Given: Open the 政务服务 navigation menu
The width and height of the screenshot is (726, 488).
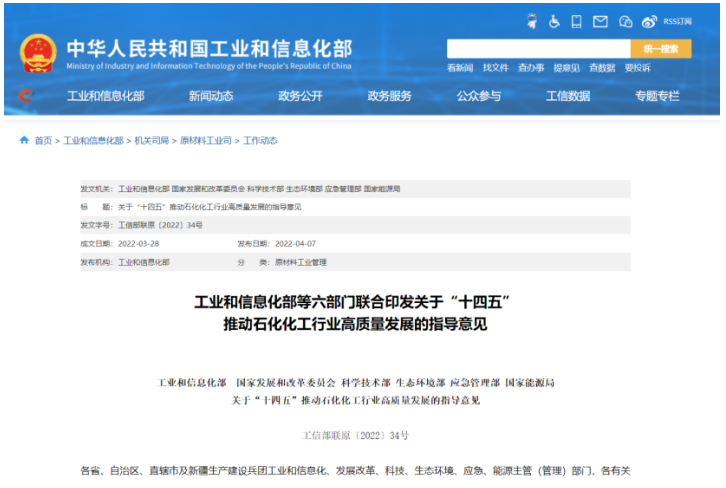Looking at the screenshot, I should [389, 96].
